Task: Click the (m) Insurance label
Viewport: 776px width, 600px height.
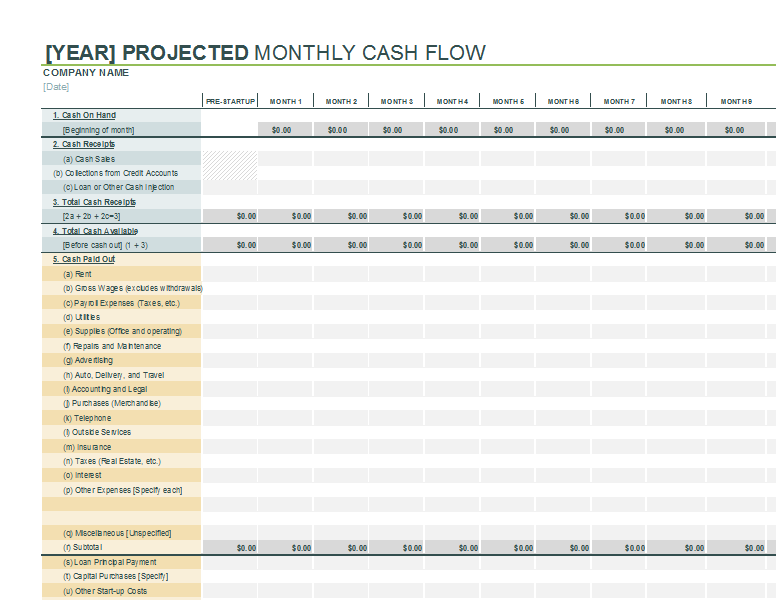Action: 87,447
